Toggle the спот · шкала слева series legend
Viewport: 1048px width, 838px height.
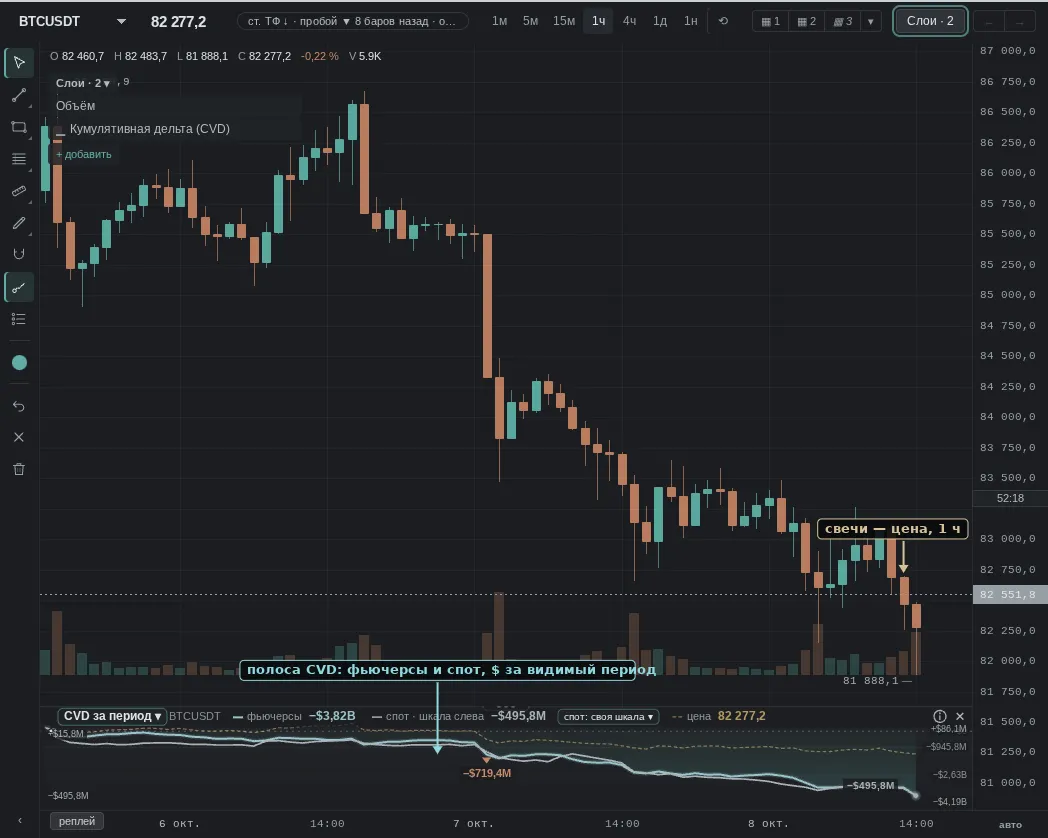pos(428,716)
